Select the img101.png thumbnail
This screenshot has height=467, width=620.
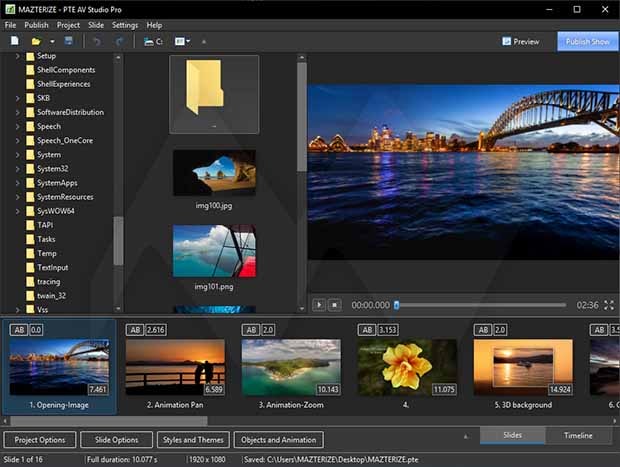214,251
